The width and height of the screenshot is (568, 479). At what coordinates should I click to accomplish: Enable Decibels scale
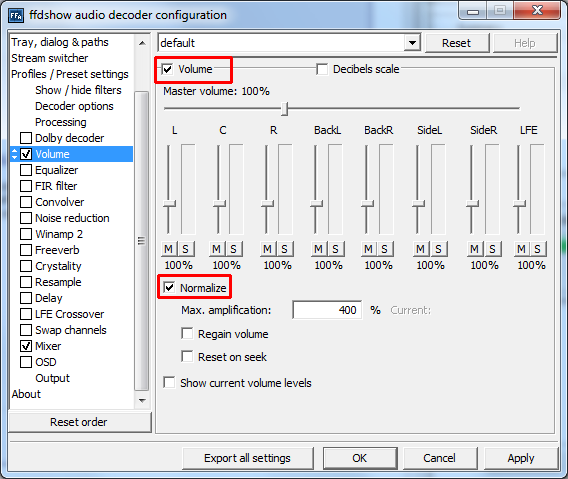coord(322,69)
